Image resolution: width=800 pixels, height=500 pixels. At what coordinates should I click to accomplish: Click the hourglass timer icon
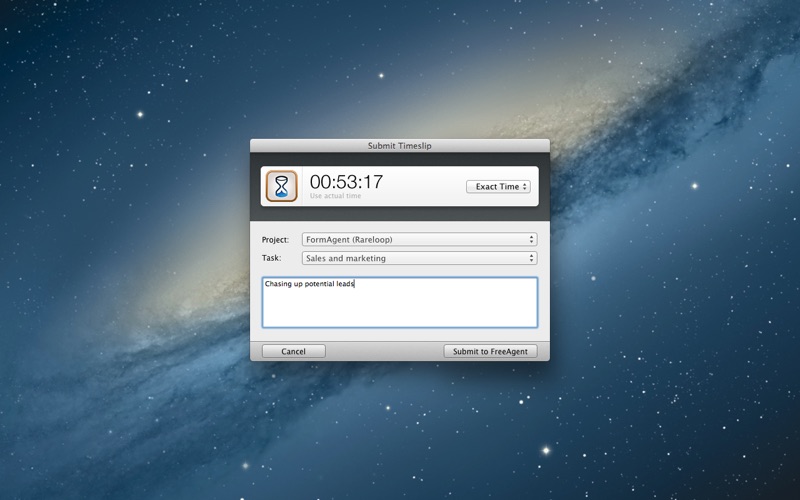pyautogui.click(x=281, y=186)
